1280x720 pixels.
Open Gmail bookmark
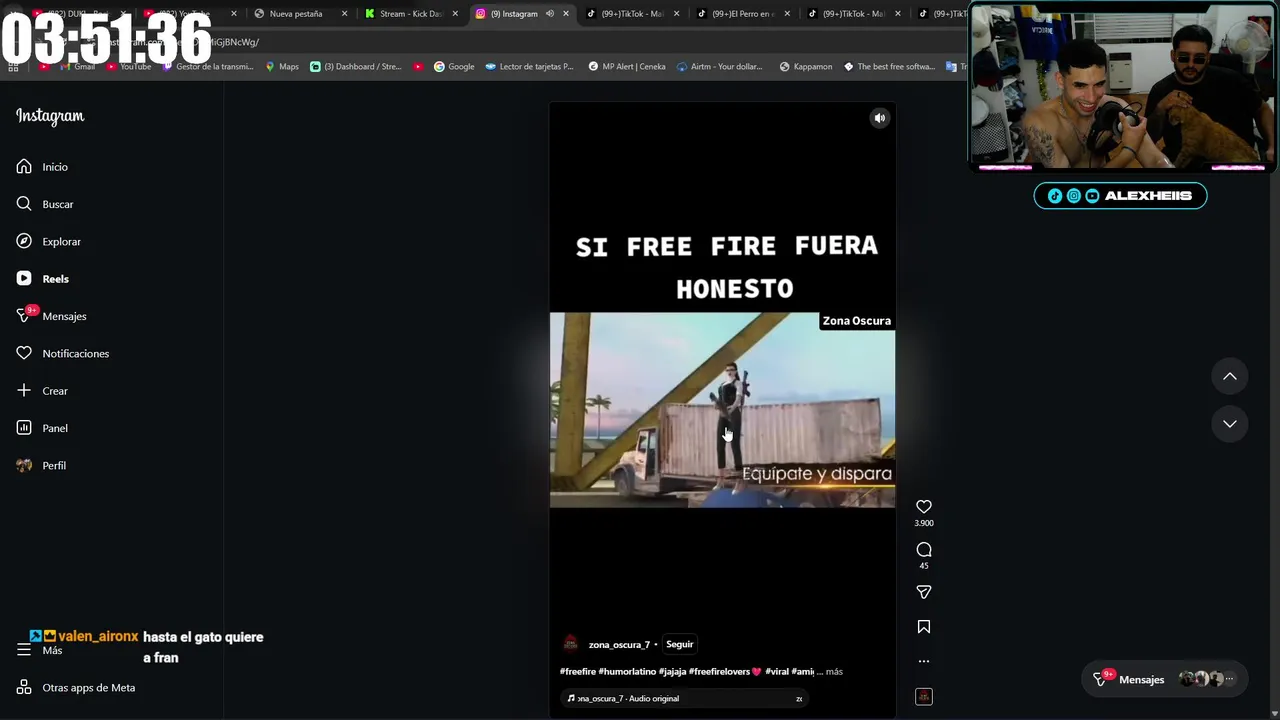click(x=78, y=67)
